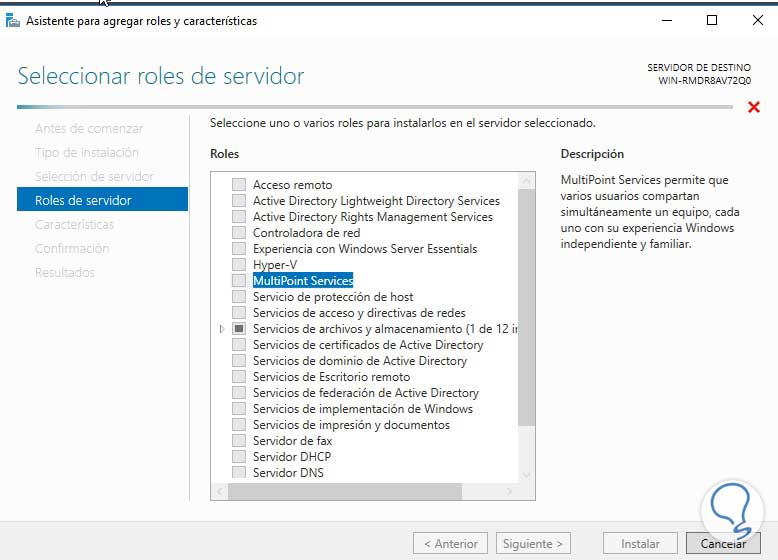Check Servicios de impresión y documentos box

pos(239,425)
